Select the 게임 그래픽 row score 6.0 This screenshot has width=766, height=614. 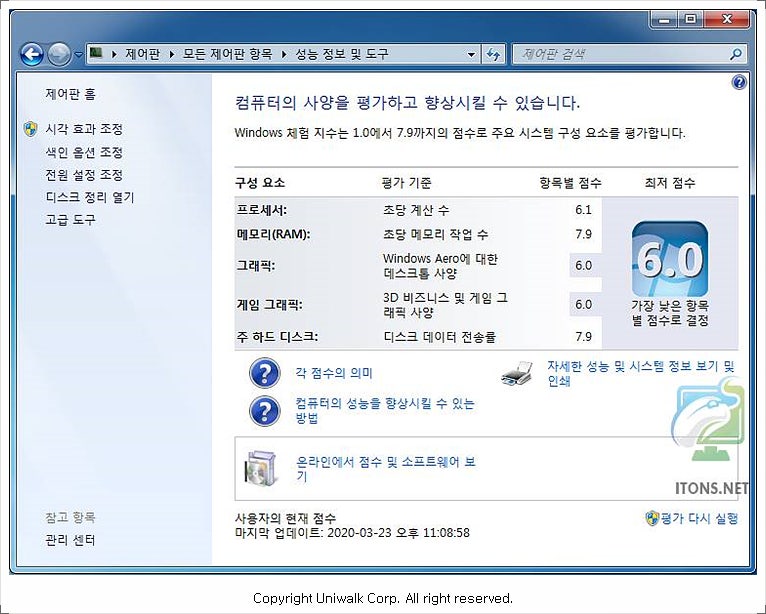(583, 304)
